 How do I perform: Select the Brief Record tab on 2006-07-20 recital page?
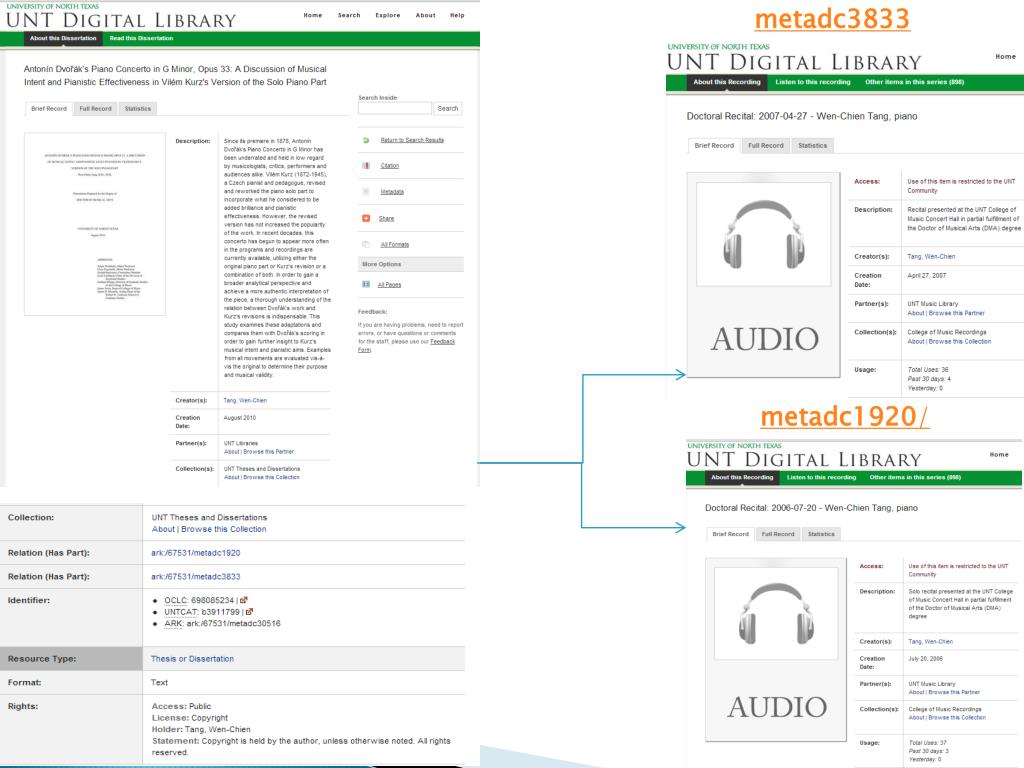[730, 534]
